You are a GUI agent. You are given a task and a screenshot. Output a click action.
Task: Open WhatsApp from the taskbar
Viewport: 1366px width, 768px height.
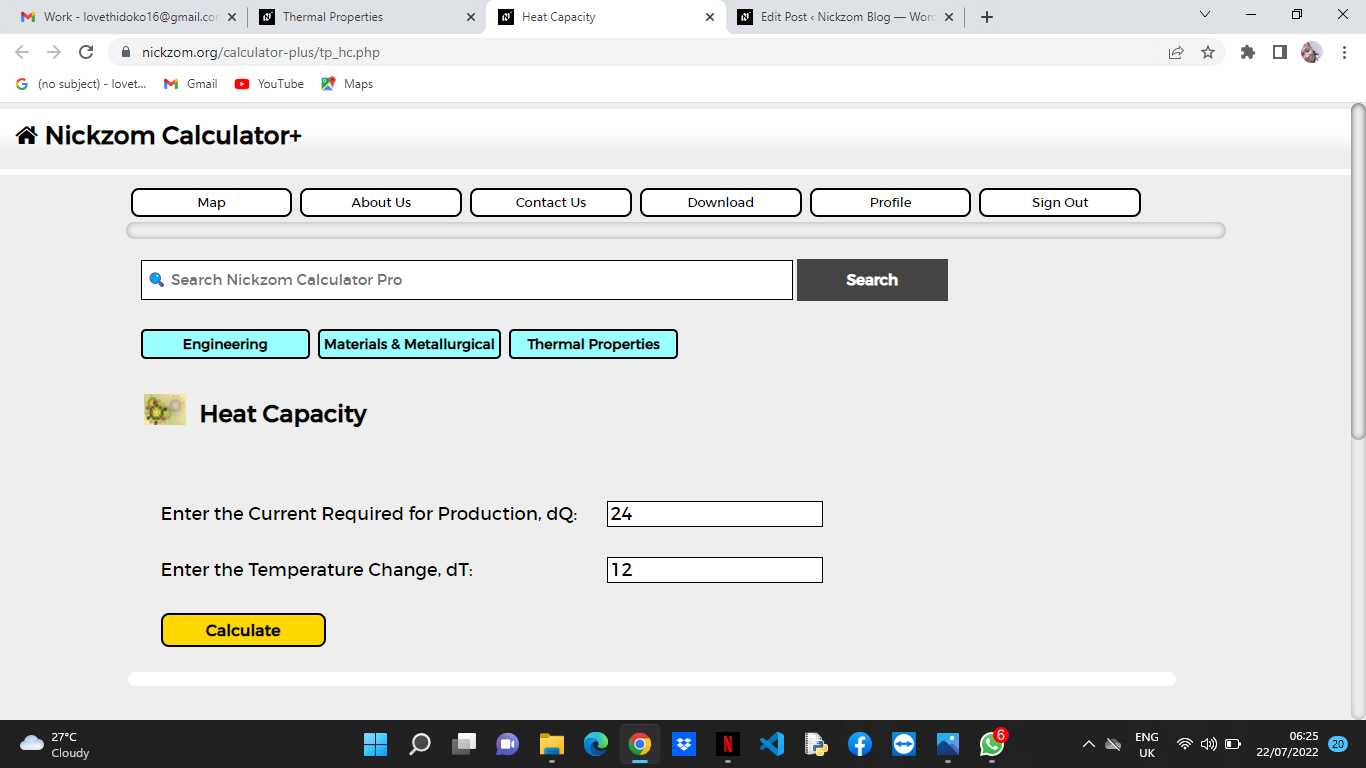pos(992,744)
